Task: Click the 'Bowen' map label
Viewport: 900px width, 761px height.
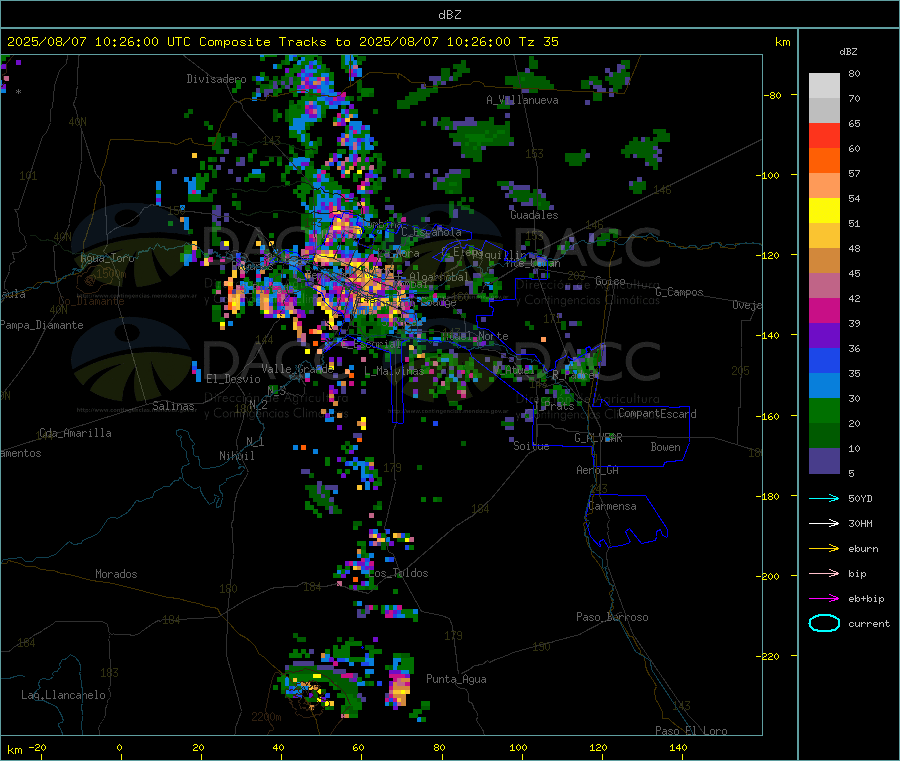Action: (665, 447)
